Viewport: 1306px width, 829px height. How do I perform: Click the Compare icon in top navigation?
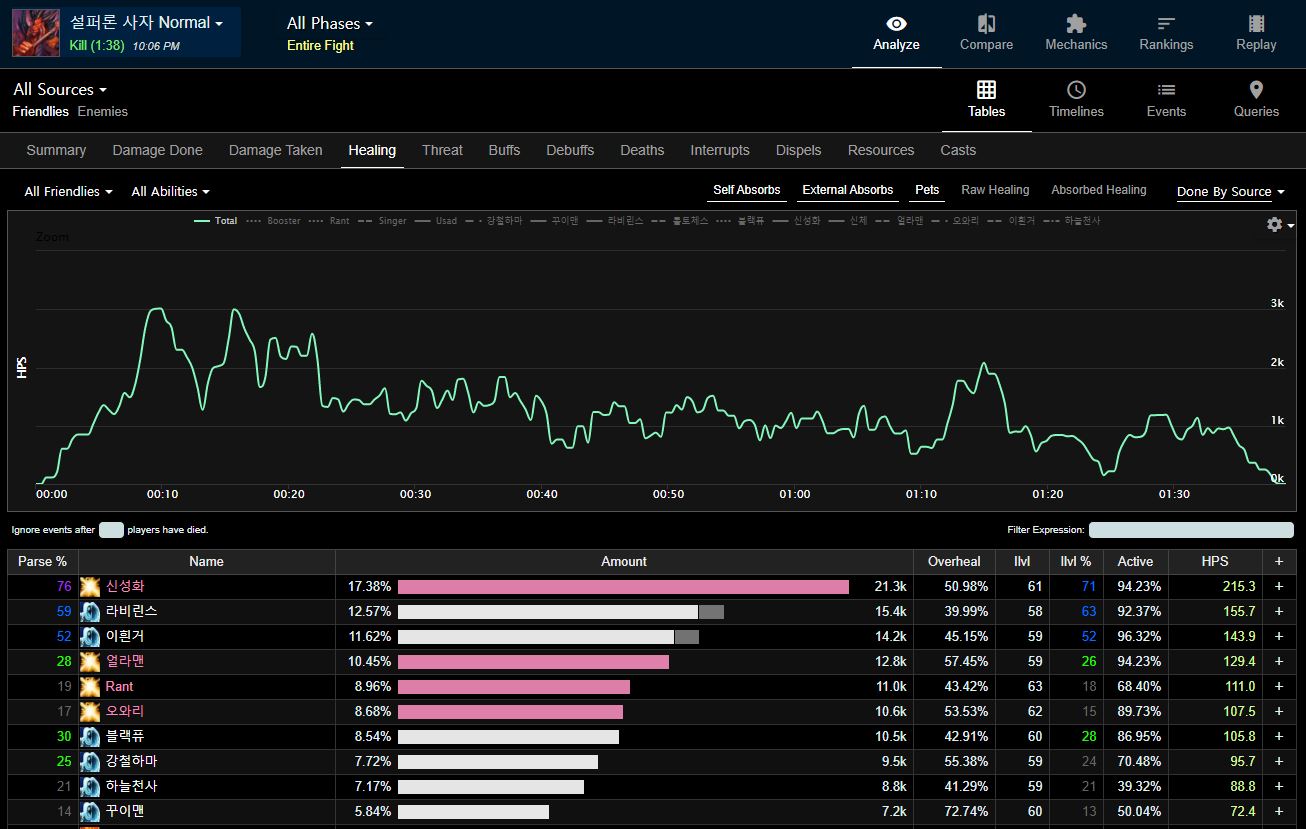pyautogui.click(x=986, y=24)
